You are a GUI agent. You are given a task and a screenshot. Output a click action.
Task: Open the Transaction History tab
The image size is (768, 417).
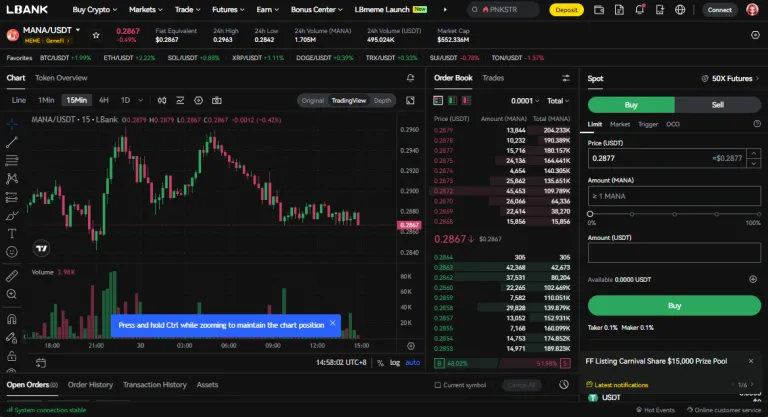(x=154, y=385)
